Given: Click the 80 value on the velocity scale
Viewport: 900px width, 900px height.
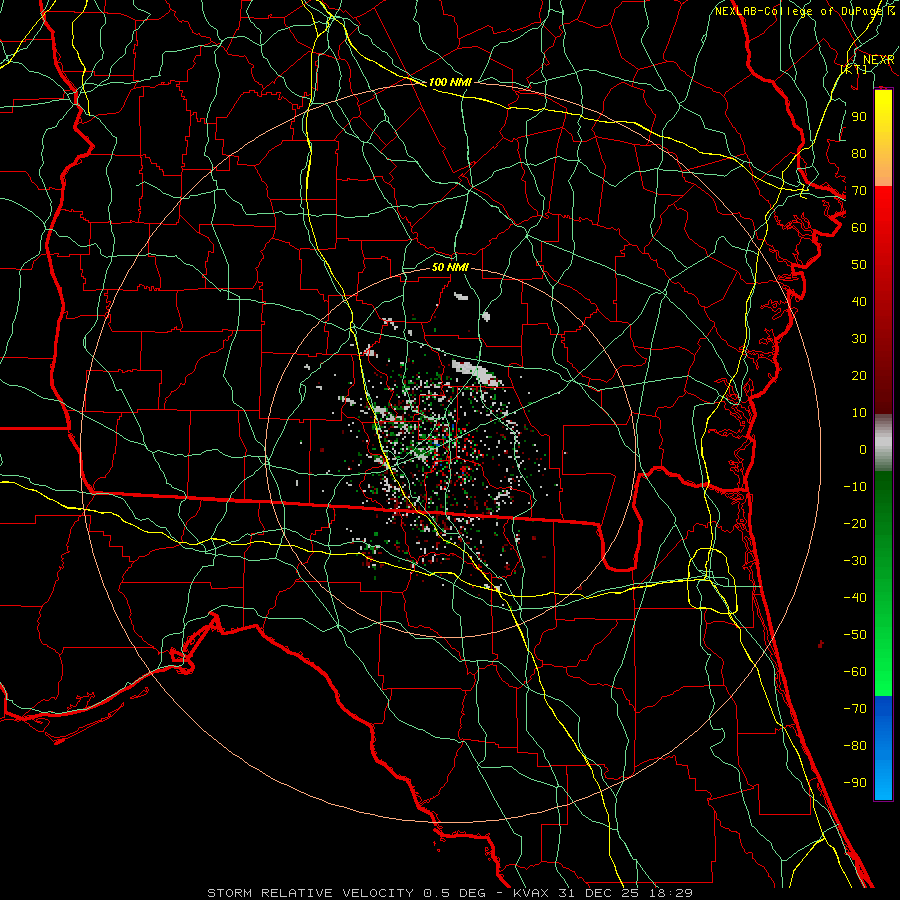Looking at the screenshot, I should click(x=859, y=153).
